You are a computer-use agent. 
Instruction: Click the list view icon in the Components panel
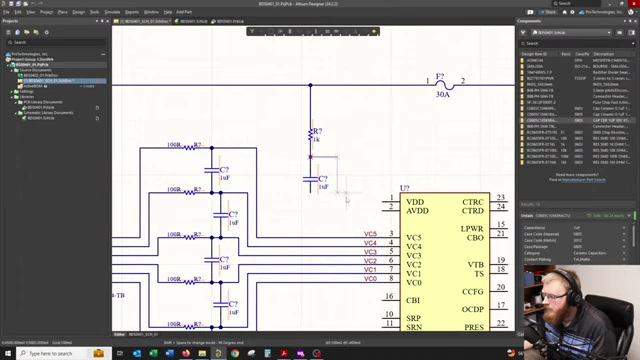[620, 32]
